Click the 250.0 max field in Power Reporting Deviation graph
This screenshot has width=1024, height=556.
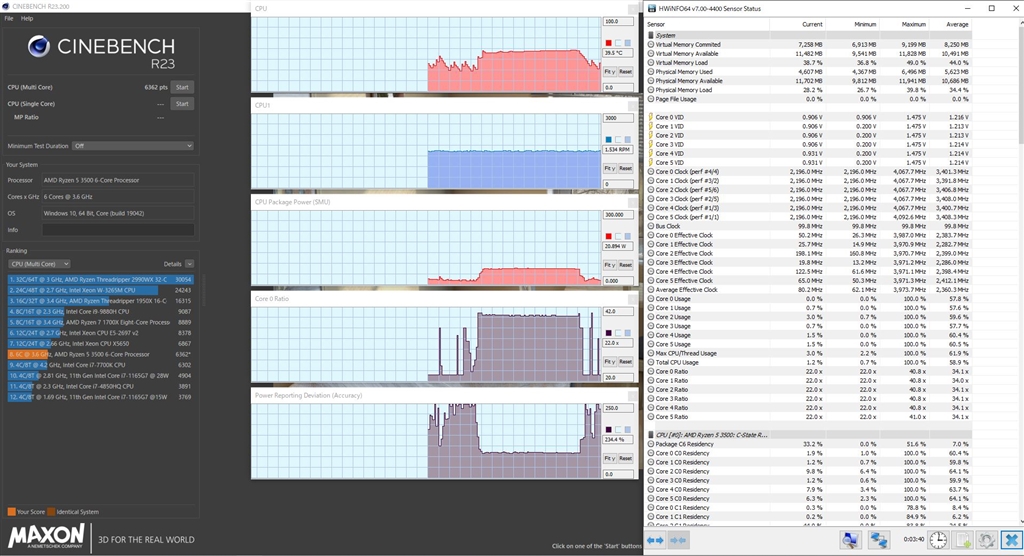pyautogui.click(x=618, y=408)
